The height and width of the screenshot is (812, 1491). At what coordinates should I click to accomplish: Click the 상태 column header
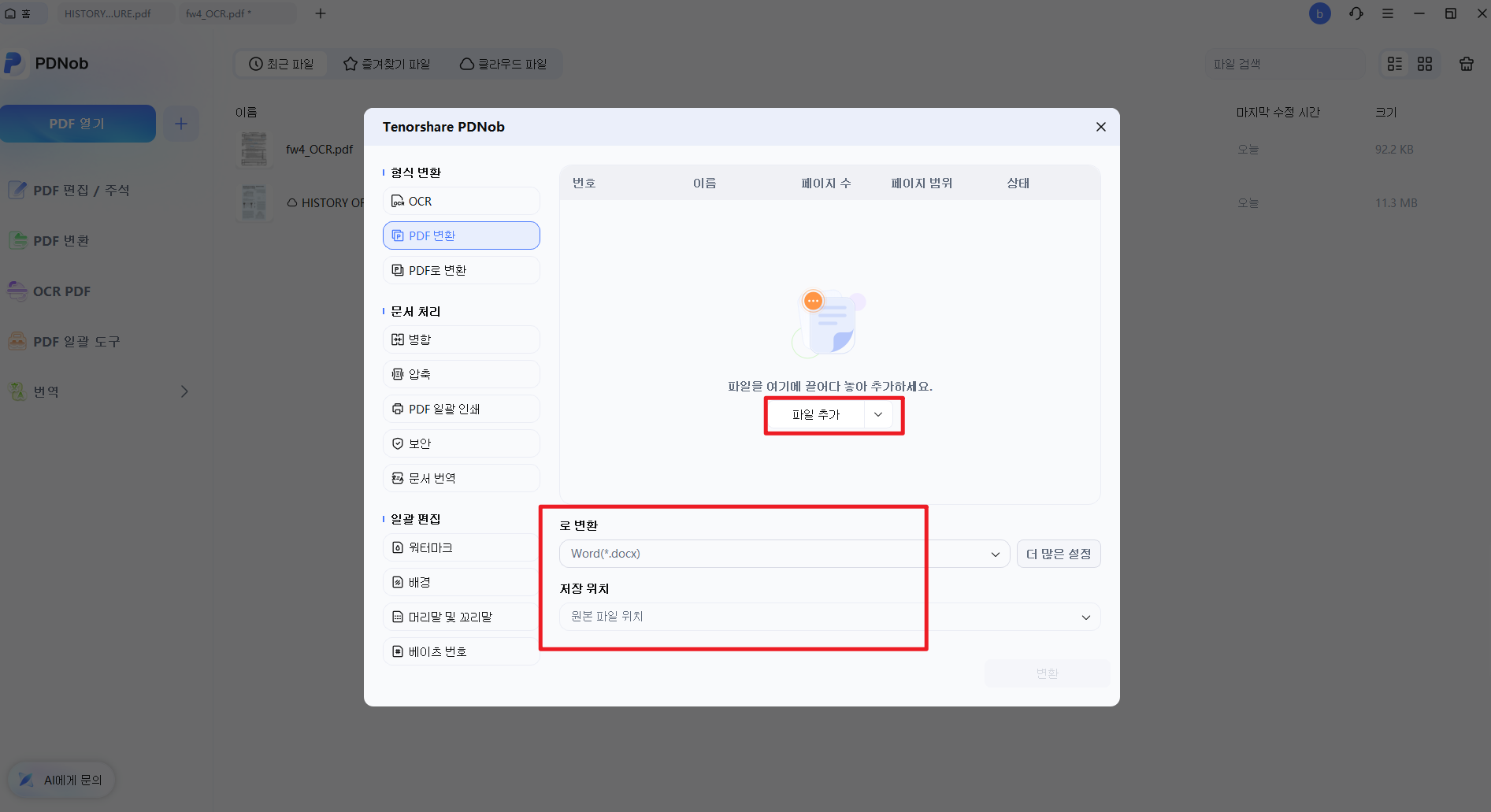click(1018, 183)
